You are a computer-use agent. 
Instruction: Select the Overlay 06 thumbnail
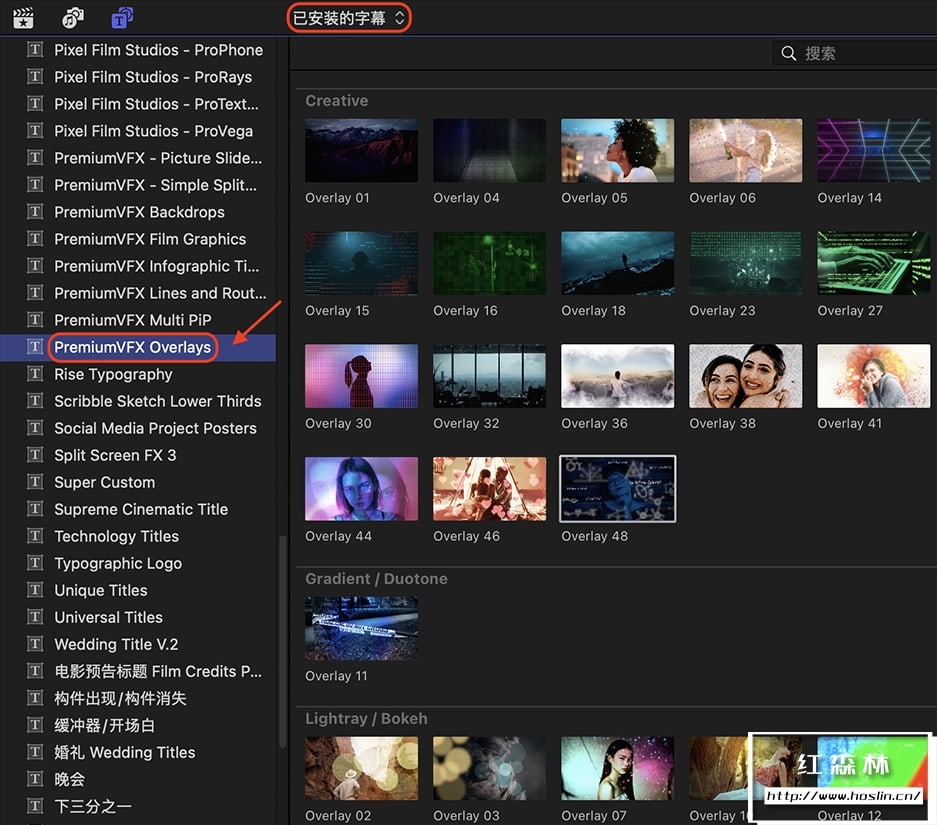[746, 150]
